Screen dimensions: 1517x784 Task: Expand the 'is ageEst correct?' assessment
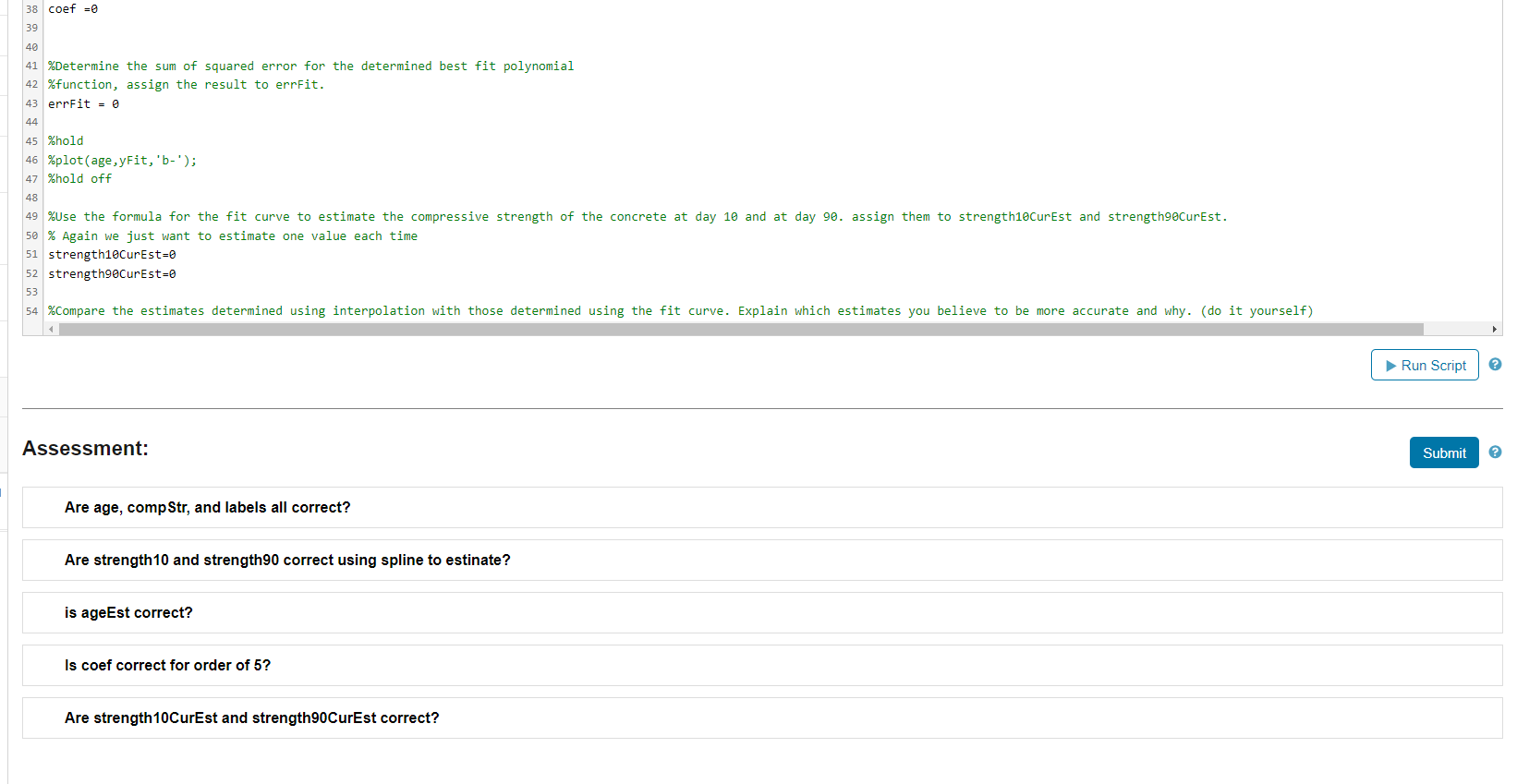[x=128, y=612]
